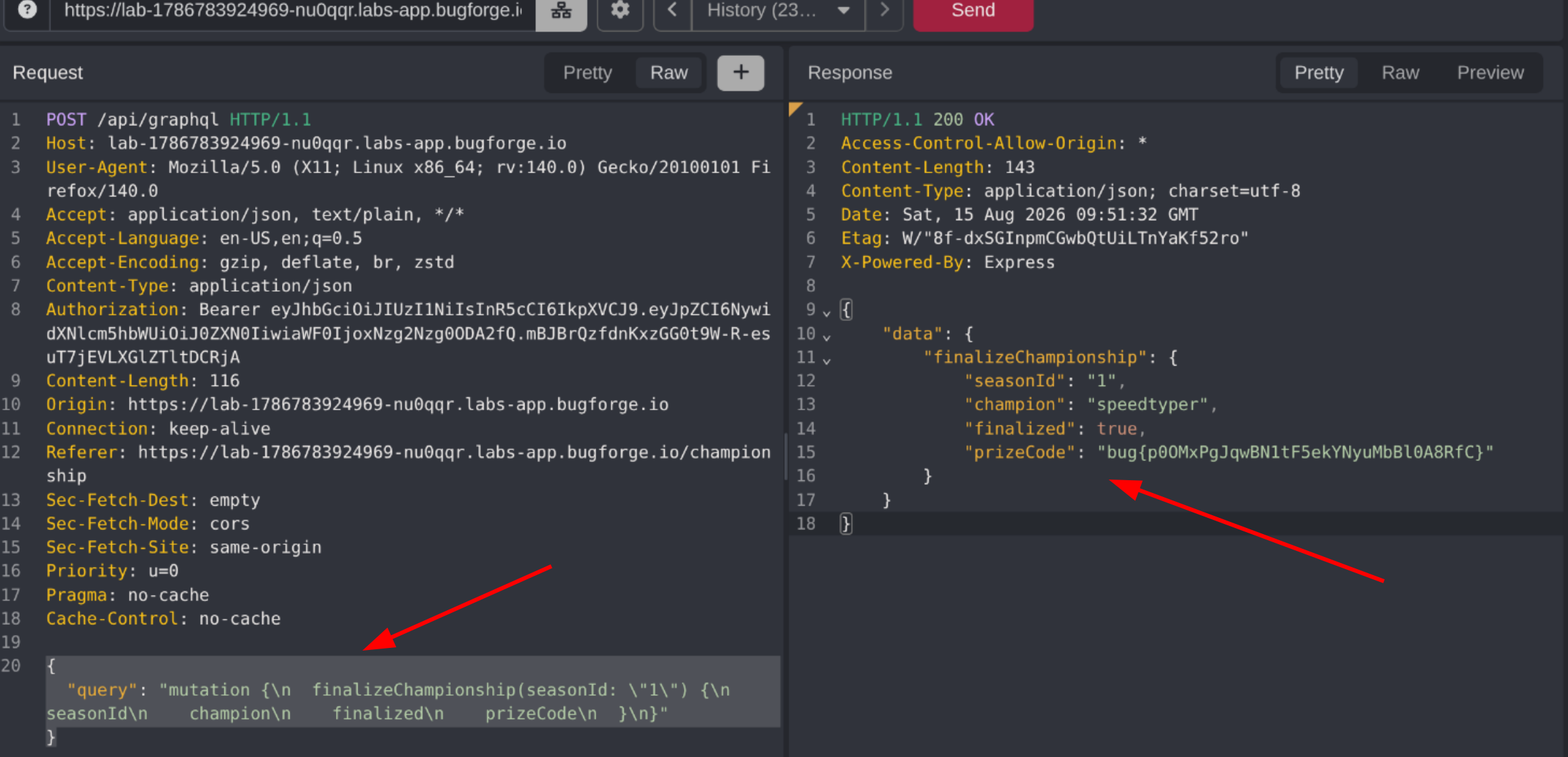Switch Request view to Pretty
The image size is (1568, 757).
[x=587, y=73]
